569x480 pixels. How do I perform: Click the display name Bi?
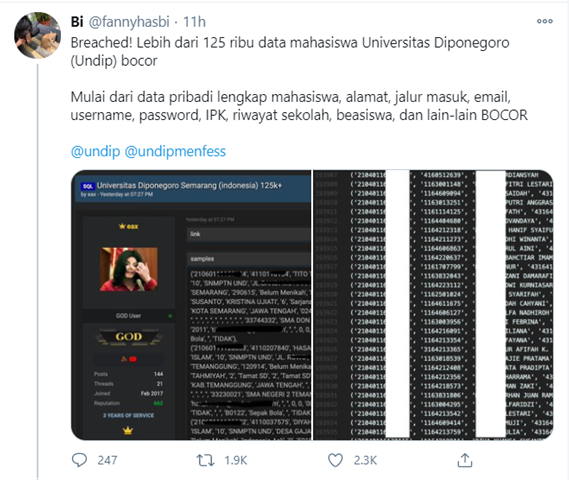[x=77, y=22]
